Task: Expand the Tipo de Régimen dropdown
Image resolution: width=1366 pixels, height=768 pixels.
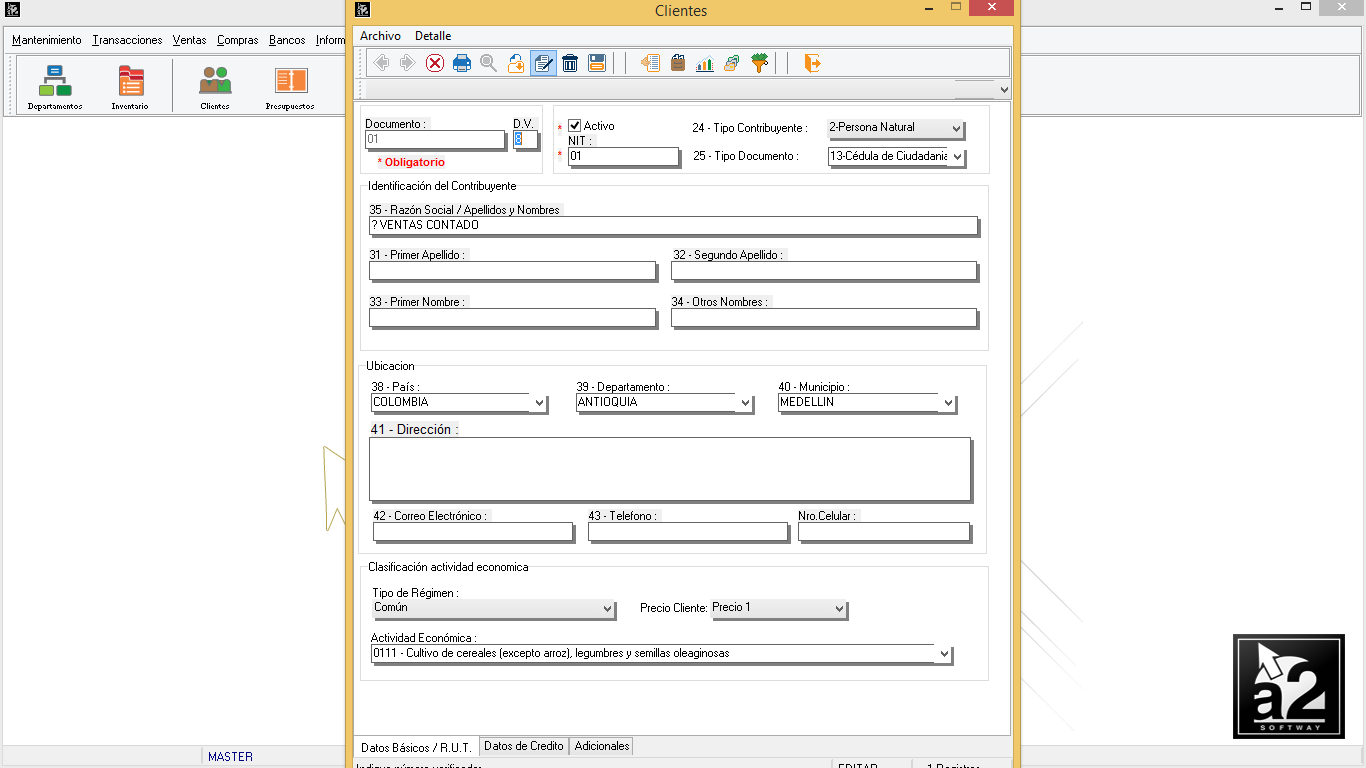Action: pos(607,608)
